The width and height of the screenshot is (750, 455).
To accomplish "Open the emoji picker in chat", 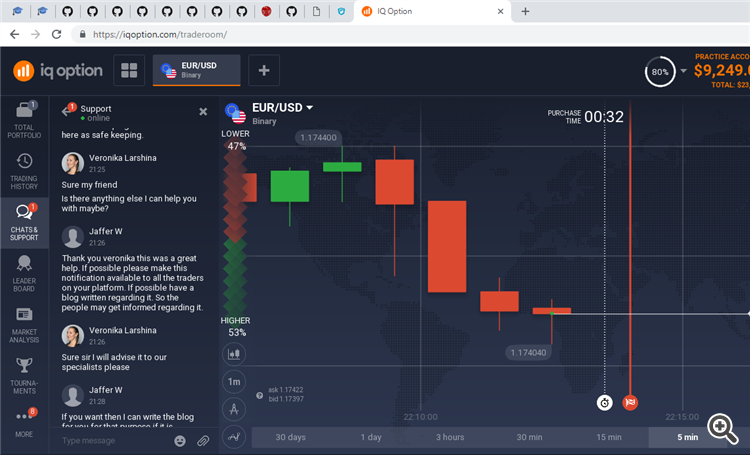I will tap(180, 441).
